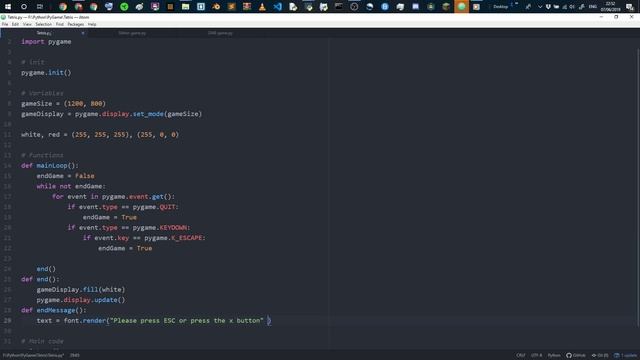This screenshot has width=640, height=360.
Task: Open the Packages menu
Action: 76,24
